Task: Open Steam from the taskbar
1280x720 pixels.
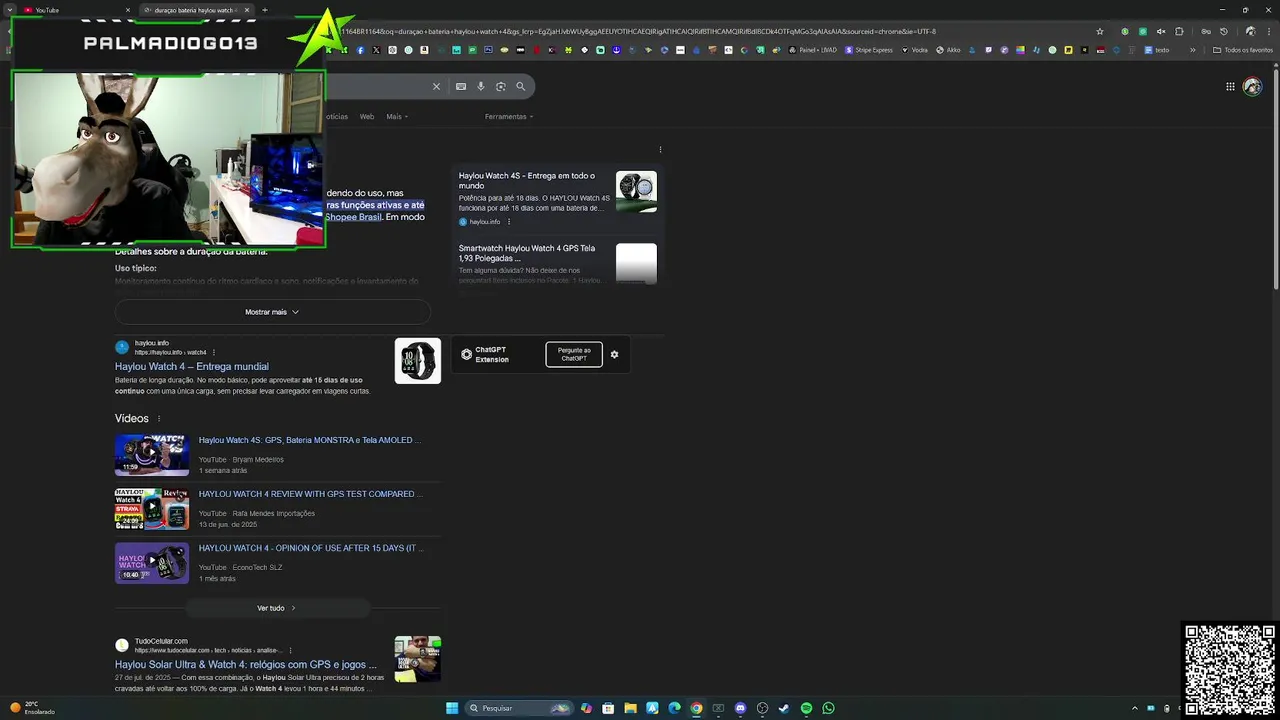Action: 784,708
